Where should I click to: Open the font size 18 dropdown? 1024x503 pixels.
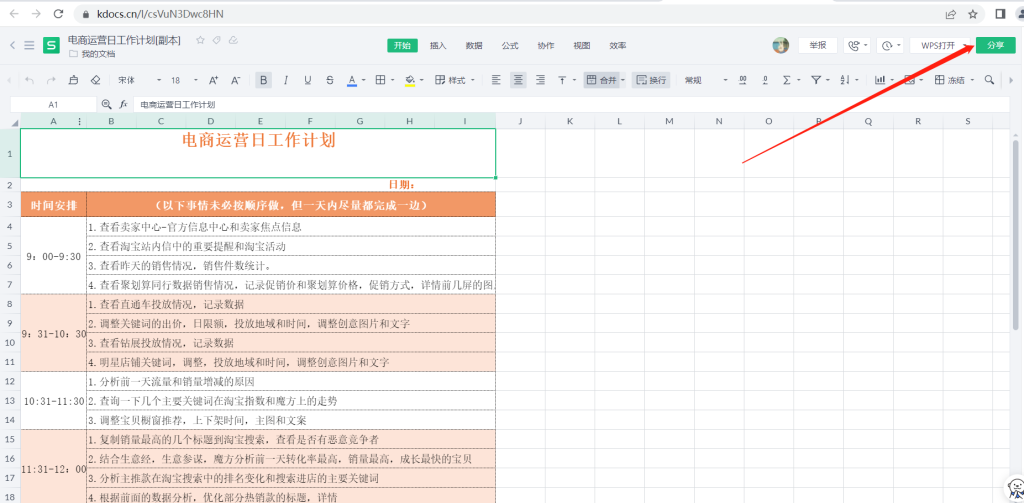(x=185, y=80)
